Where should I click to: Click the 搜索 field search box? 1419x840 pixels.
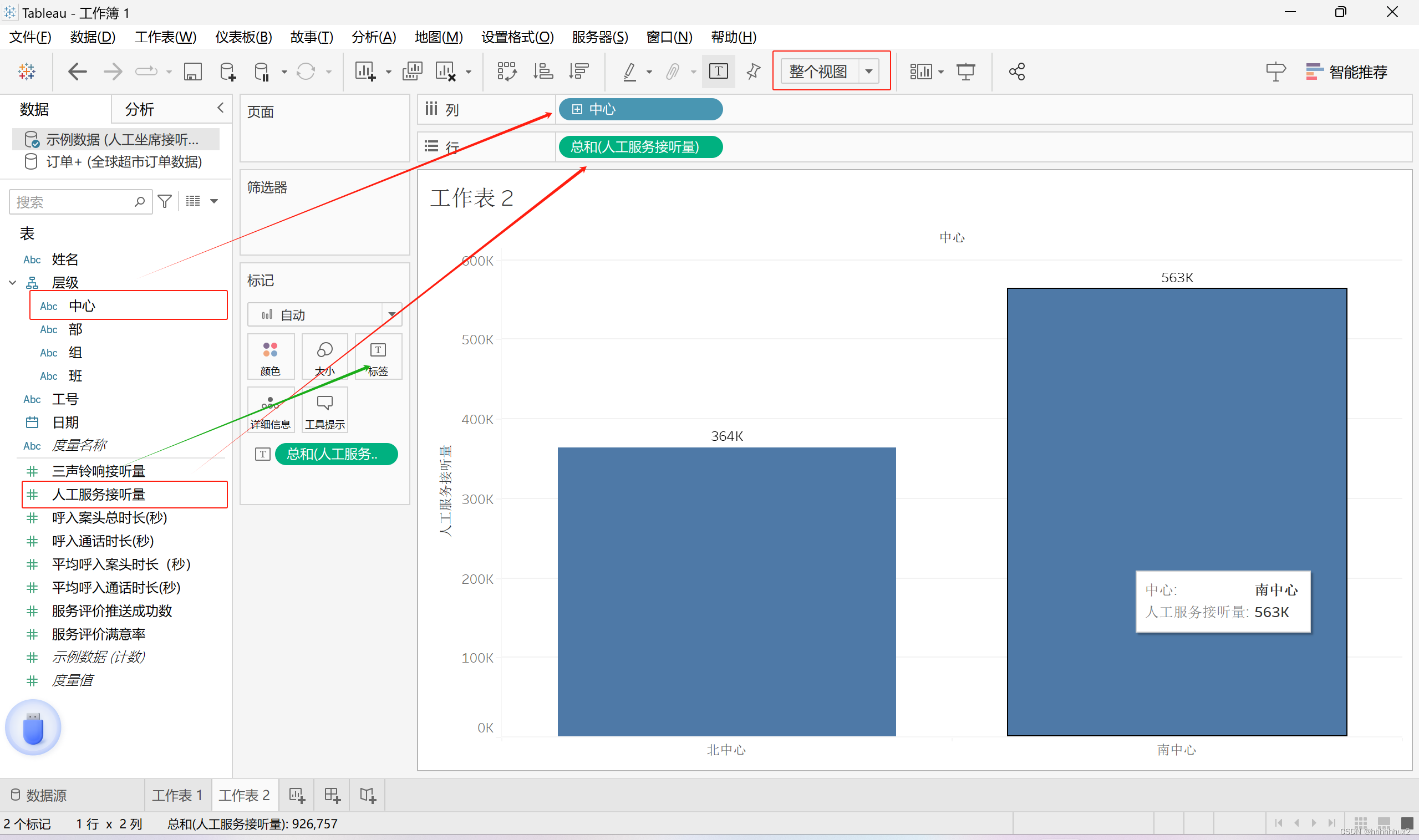pos(74,202)
